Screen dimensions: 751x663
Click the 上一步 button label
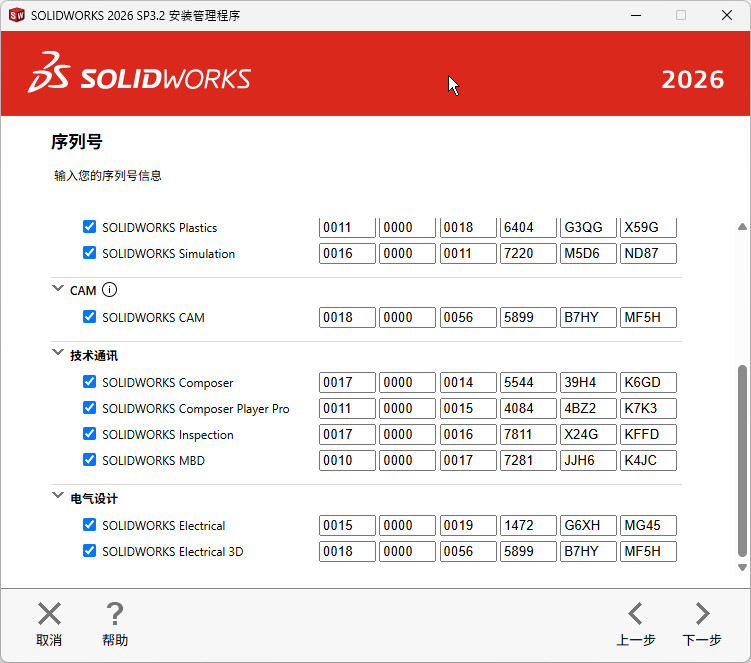(x=636, y=640)
